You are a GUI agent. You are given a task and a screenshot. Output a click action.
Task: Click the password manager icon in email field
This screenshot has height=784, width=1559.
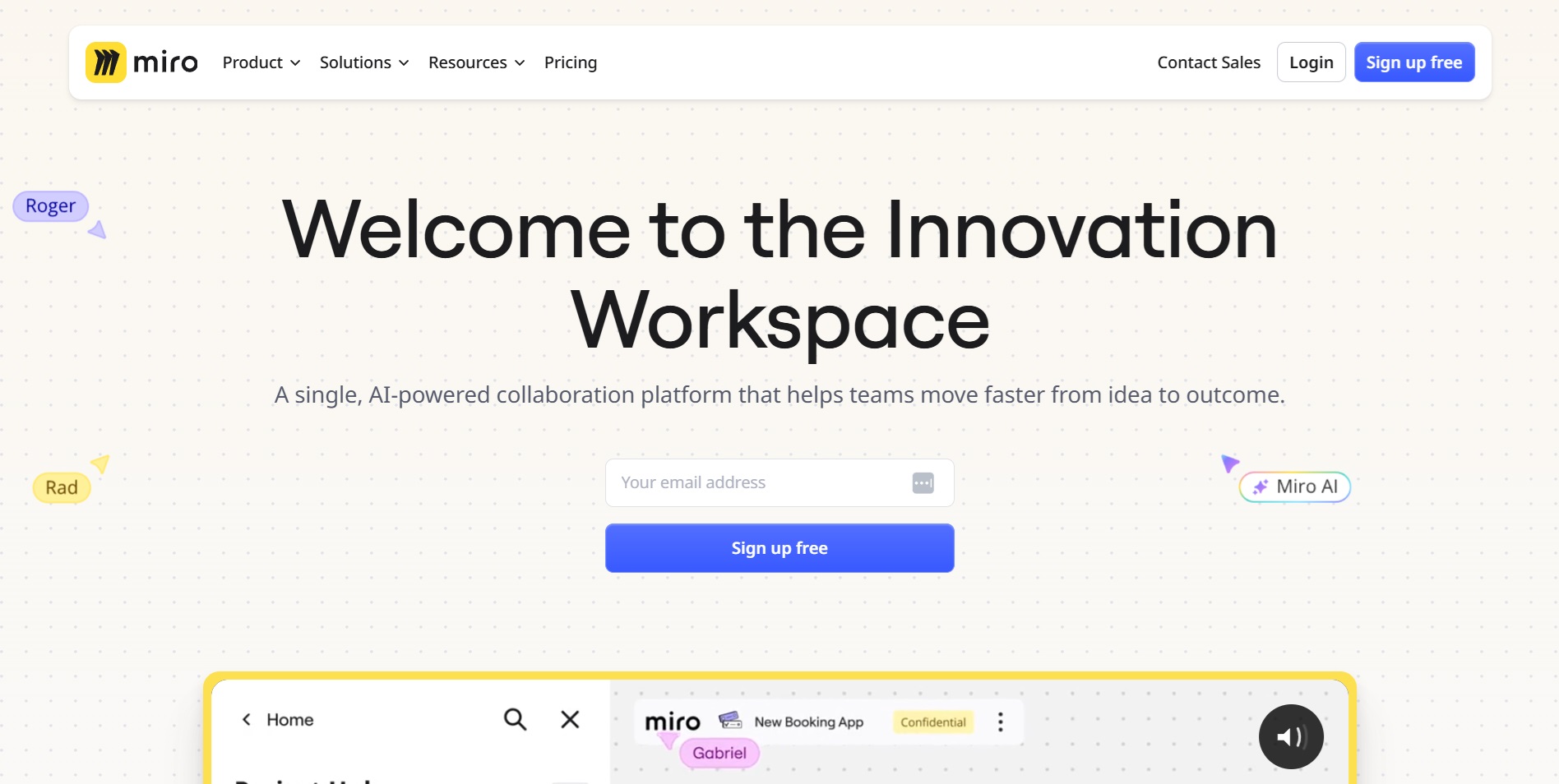(x=923, y=482)
